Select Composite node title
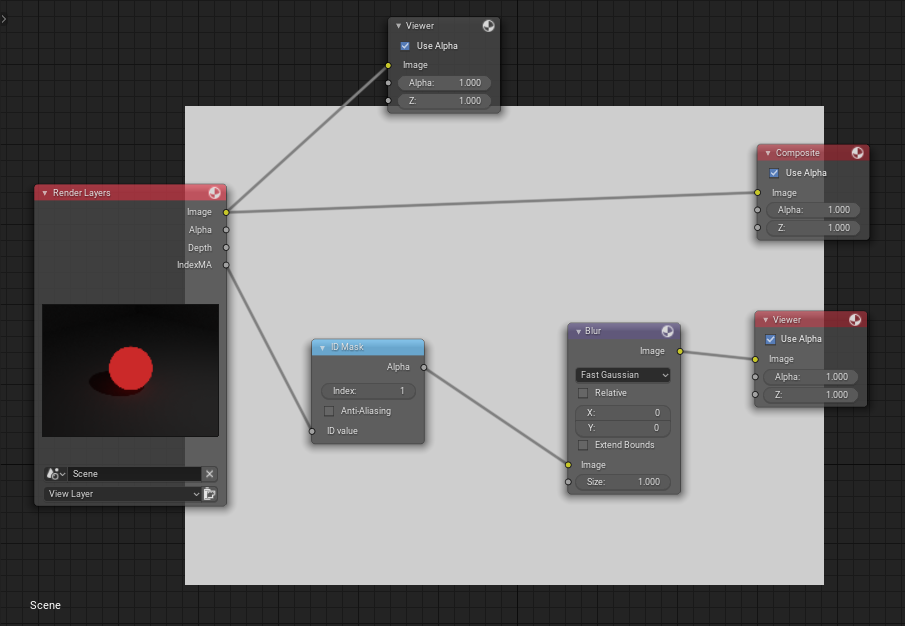Image resolution: width=905 pixels, height=626 pixels. pos(798,153)
